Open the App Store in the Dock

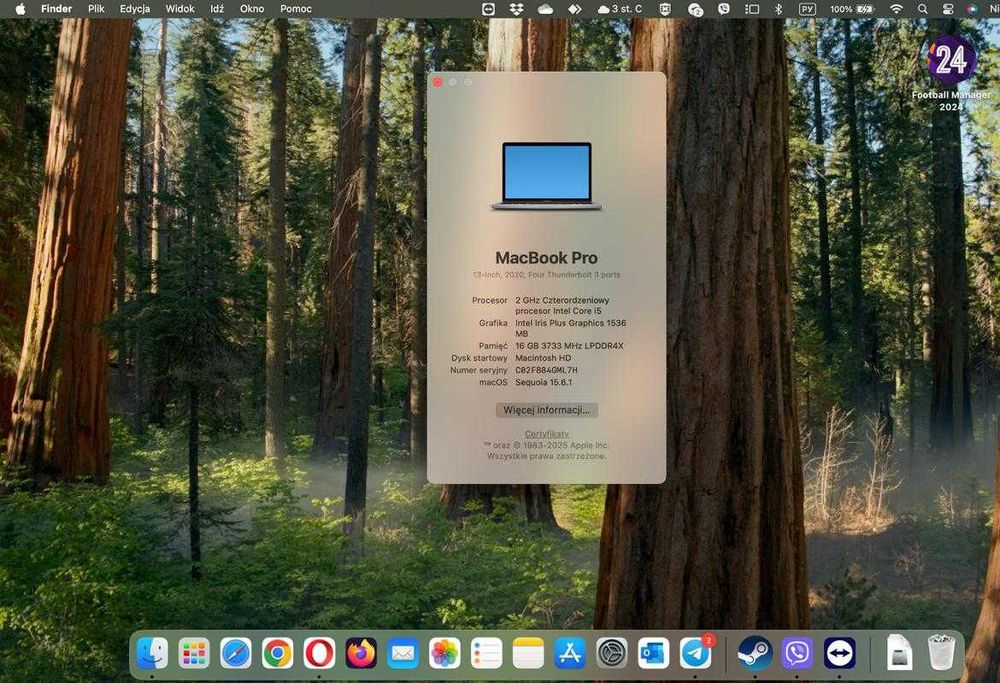click(570, 654)
